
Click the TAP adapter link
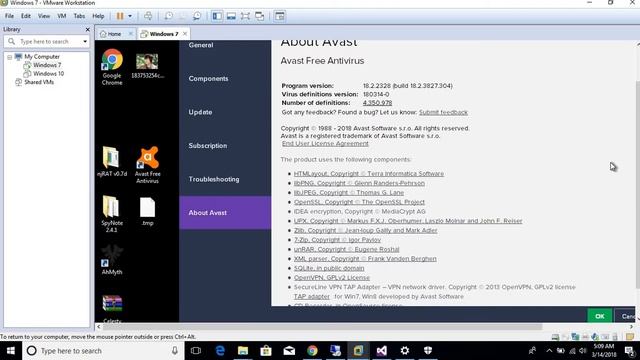tap(311, 297)
